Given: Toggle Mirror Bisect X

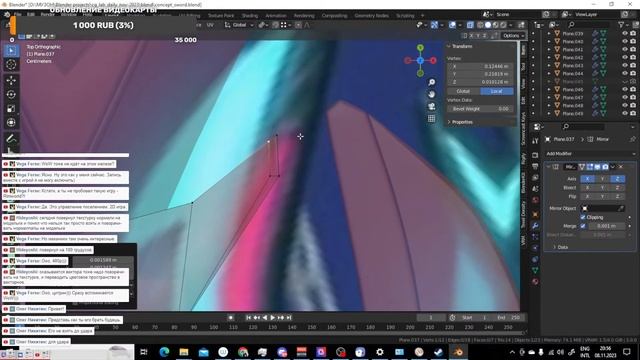Looking at the screenshot, I should [587, 188].
